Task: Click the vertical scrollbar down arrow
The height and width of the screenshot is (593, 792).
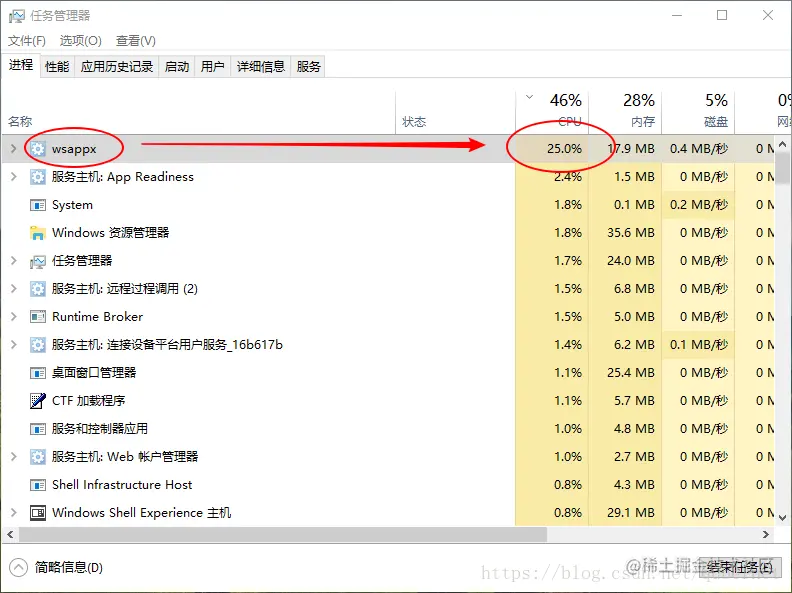Action: (782, 518)
